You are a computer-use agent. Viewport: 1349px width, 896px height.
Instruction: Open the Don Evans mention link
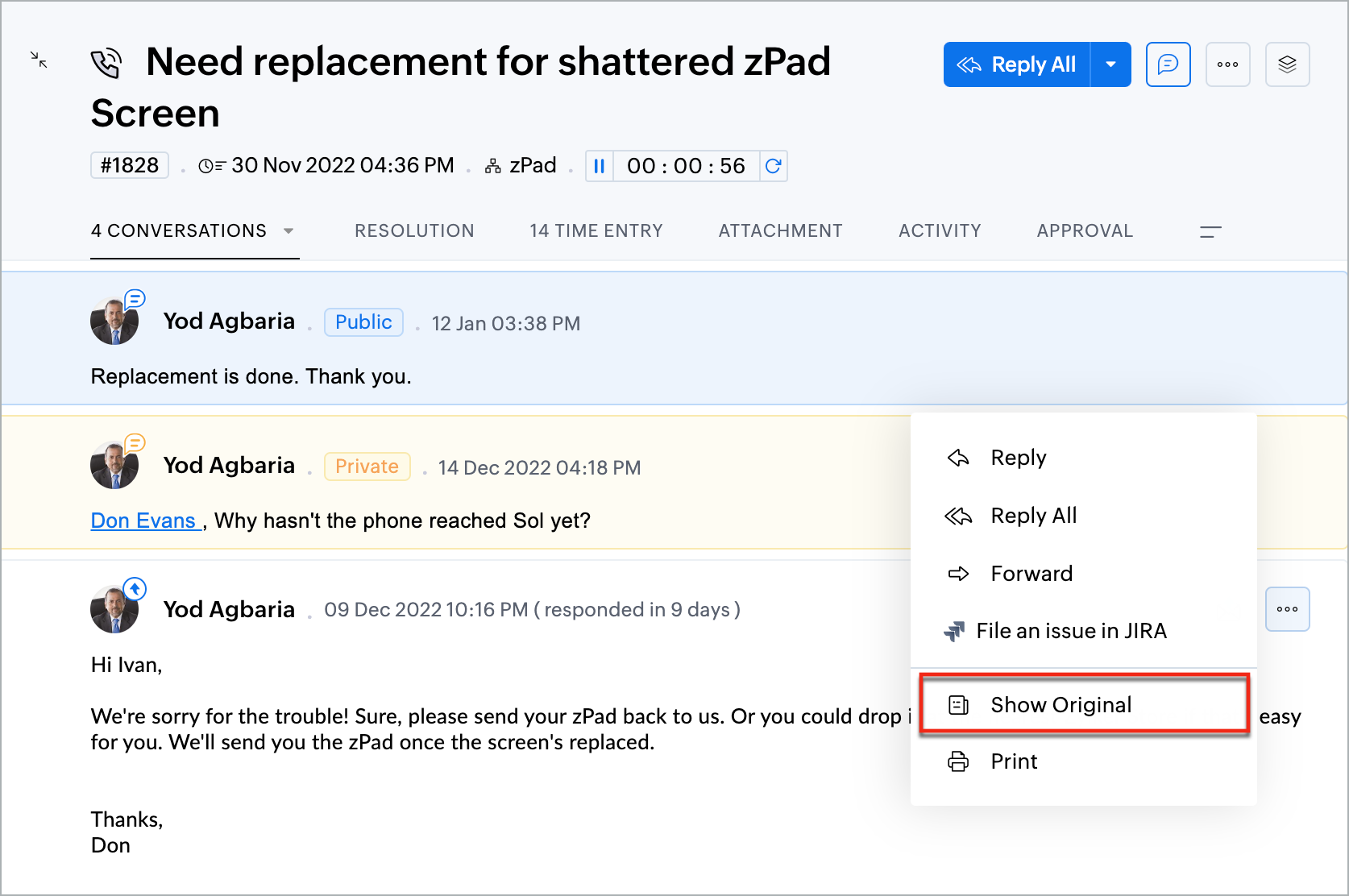[143, 521]
